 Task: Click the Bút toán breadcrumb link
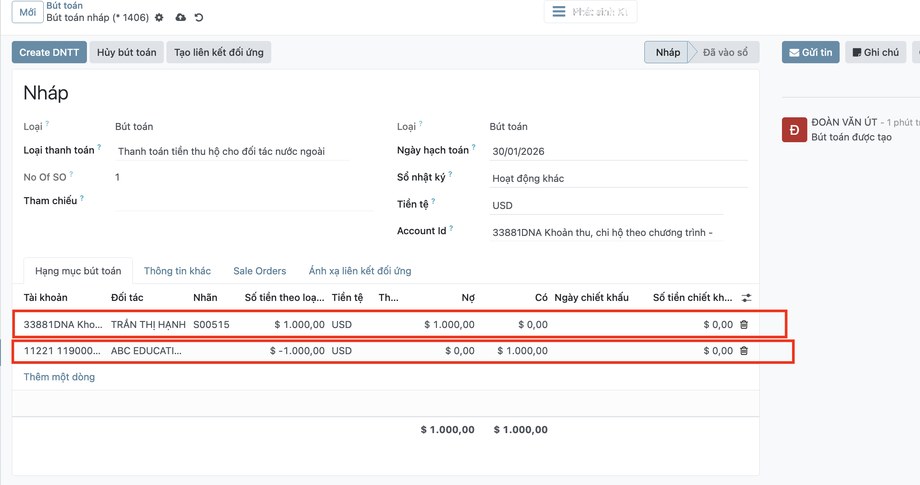(x=65, y=5)
